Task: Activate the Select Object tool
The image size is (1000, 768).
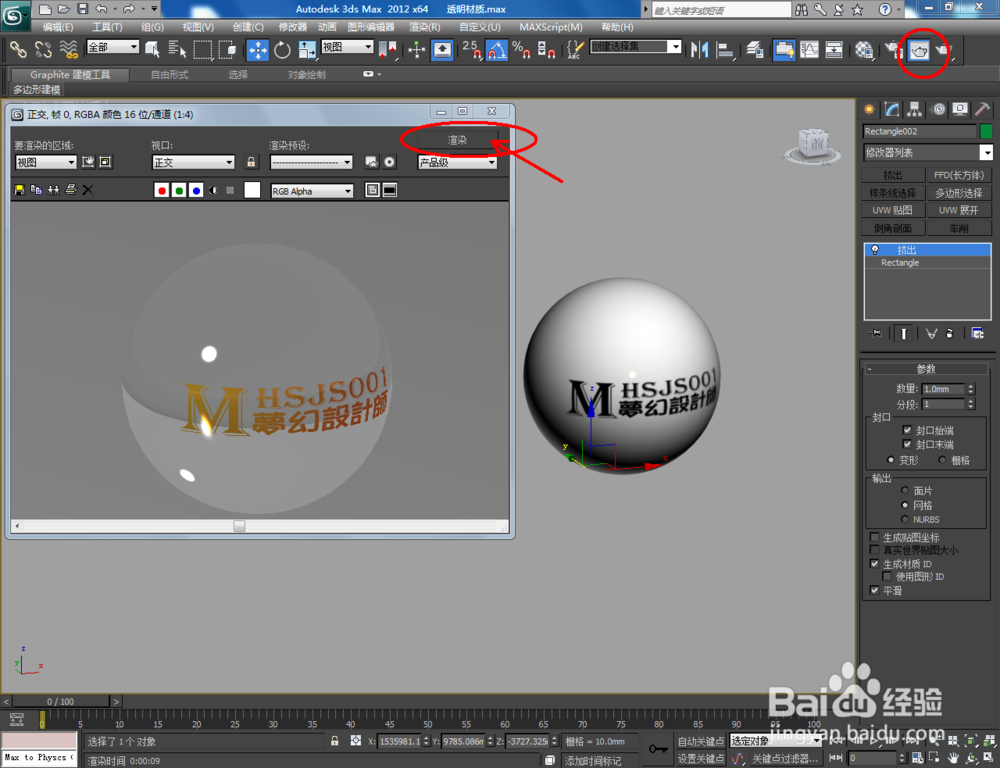Action: (x=152, y=49)
